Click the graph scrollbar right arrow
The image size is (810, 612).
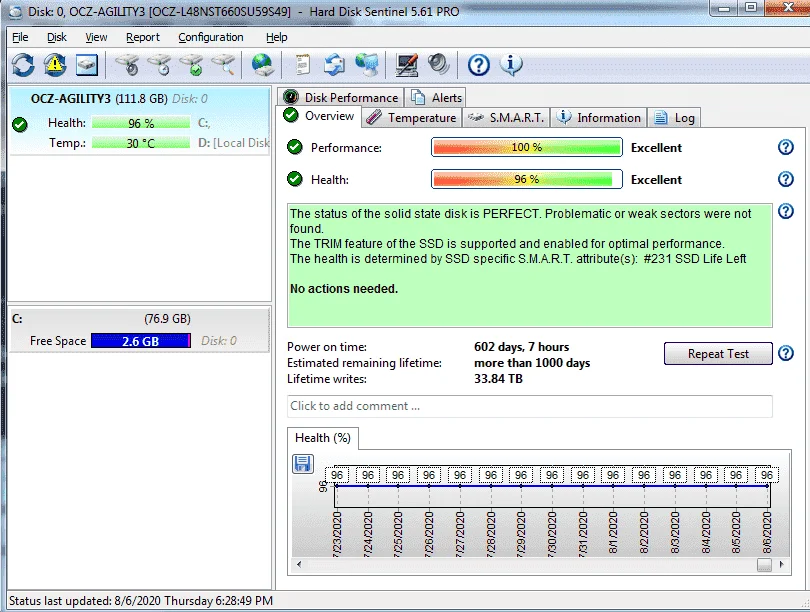point(782,564)
